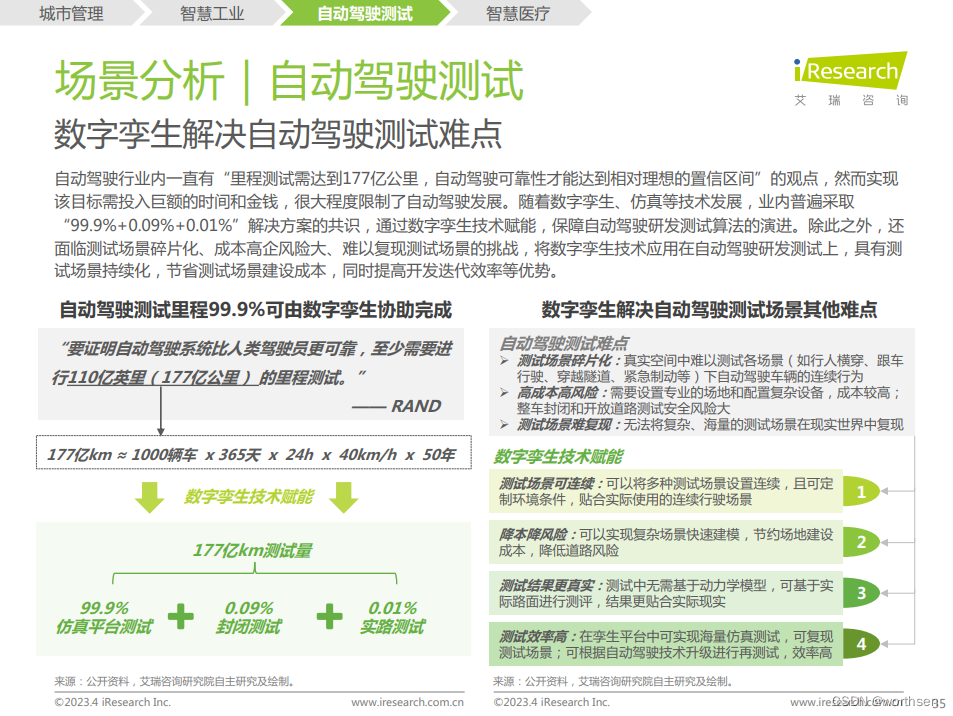953x716 pixels.
Task: Click the 0.01% 实路测试 item
Action: (393, 618)
